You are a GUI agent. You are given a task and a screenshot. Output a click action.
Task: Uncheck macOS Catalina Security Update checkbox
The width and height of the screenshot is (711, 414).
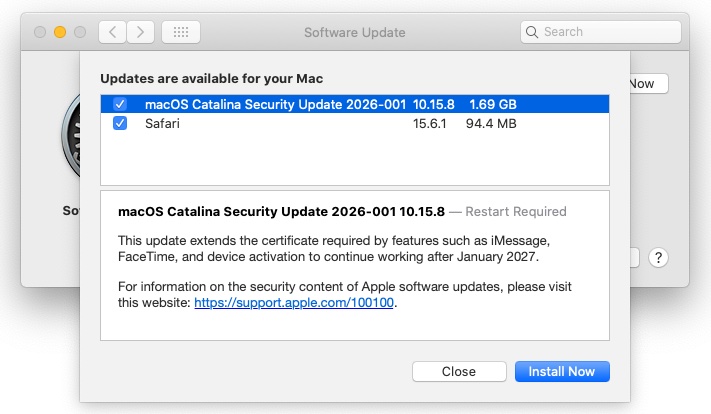tap(120, 104)
